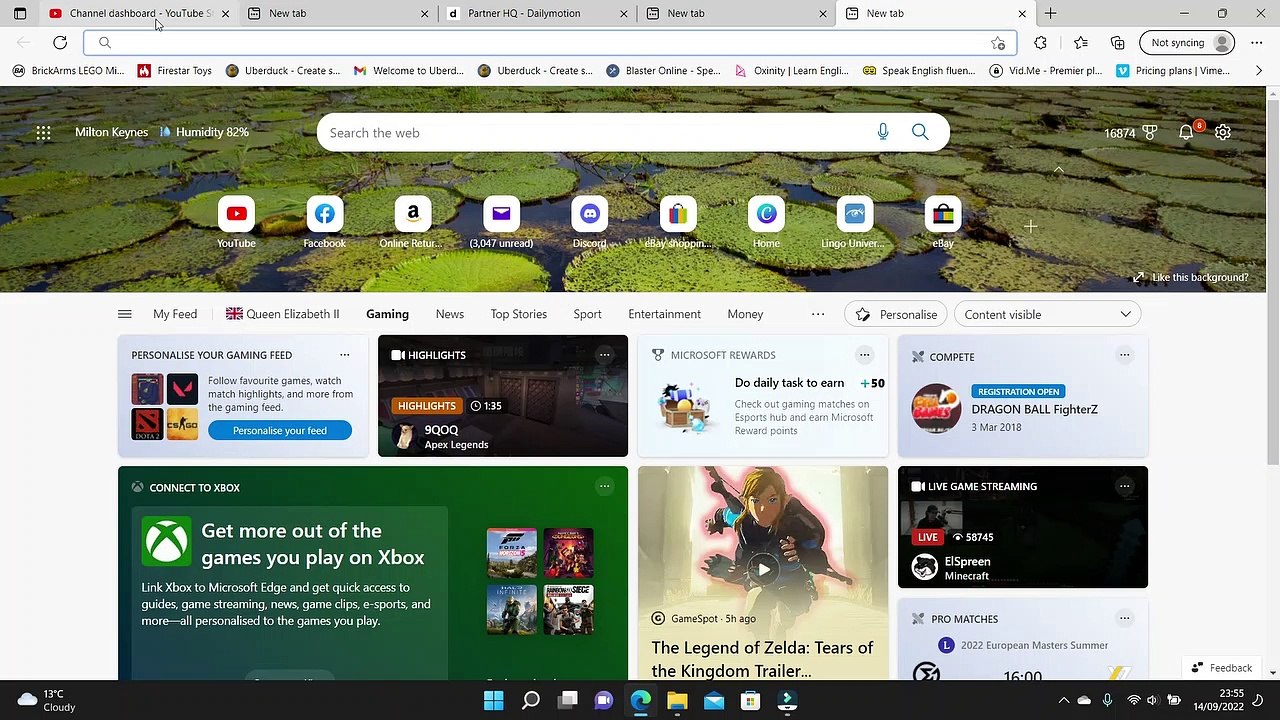Open File Explorer from the taskbar
Viewport: 1280px width, 720px height.
click(677, 700)
